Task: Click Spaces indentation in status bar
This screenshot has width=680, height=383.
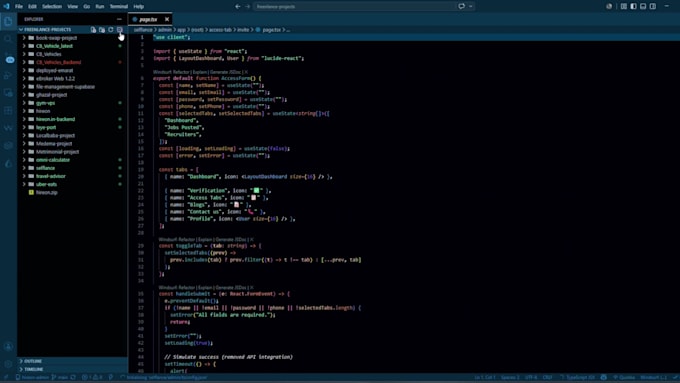Action: pos(510,377)
